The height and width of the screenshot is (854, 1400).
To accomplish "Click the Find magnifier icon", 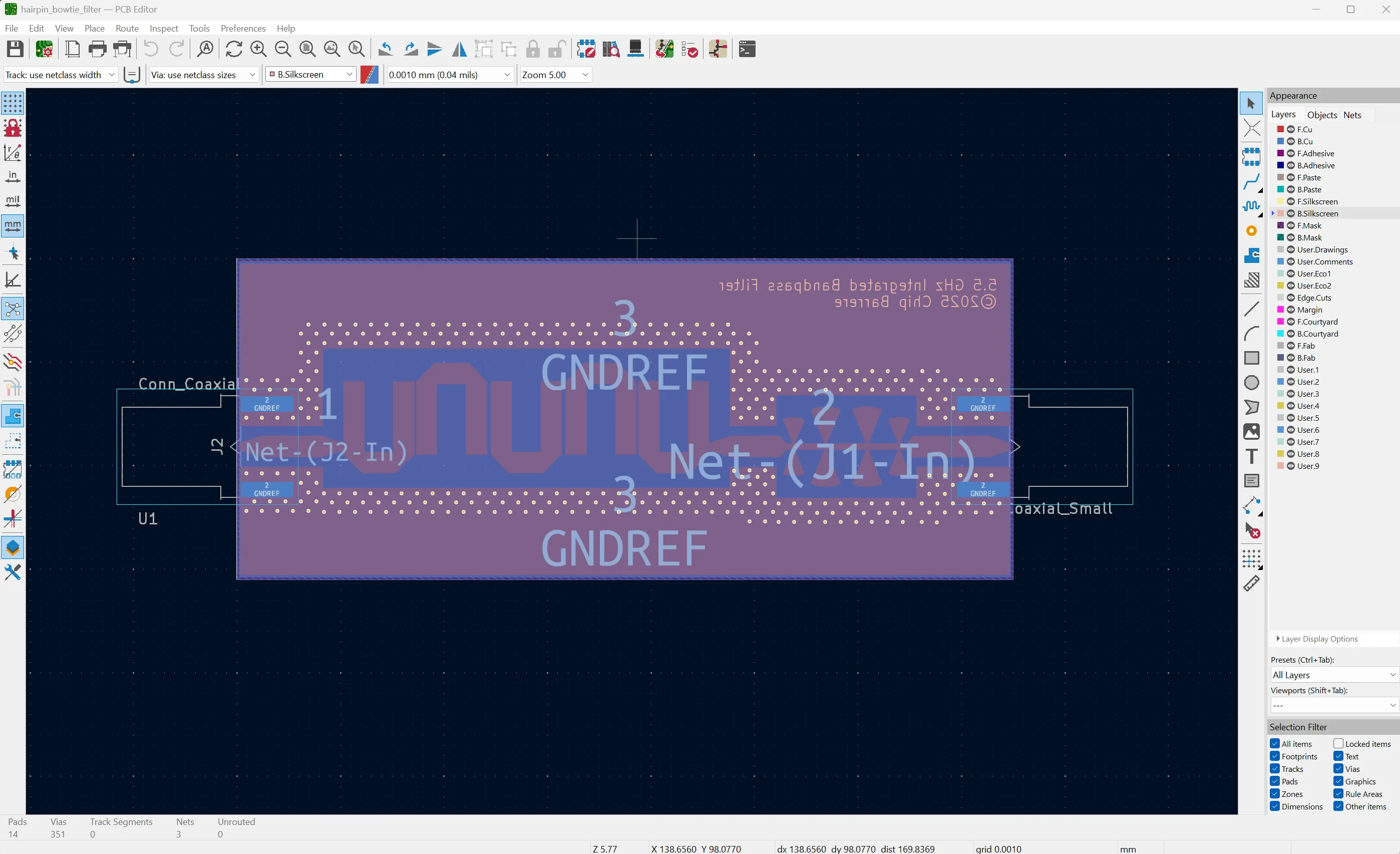I will [205, 50].
